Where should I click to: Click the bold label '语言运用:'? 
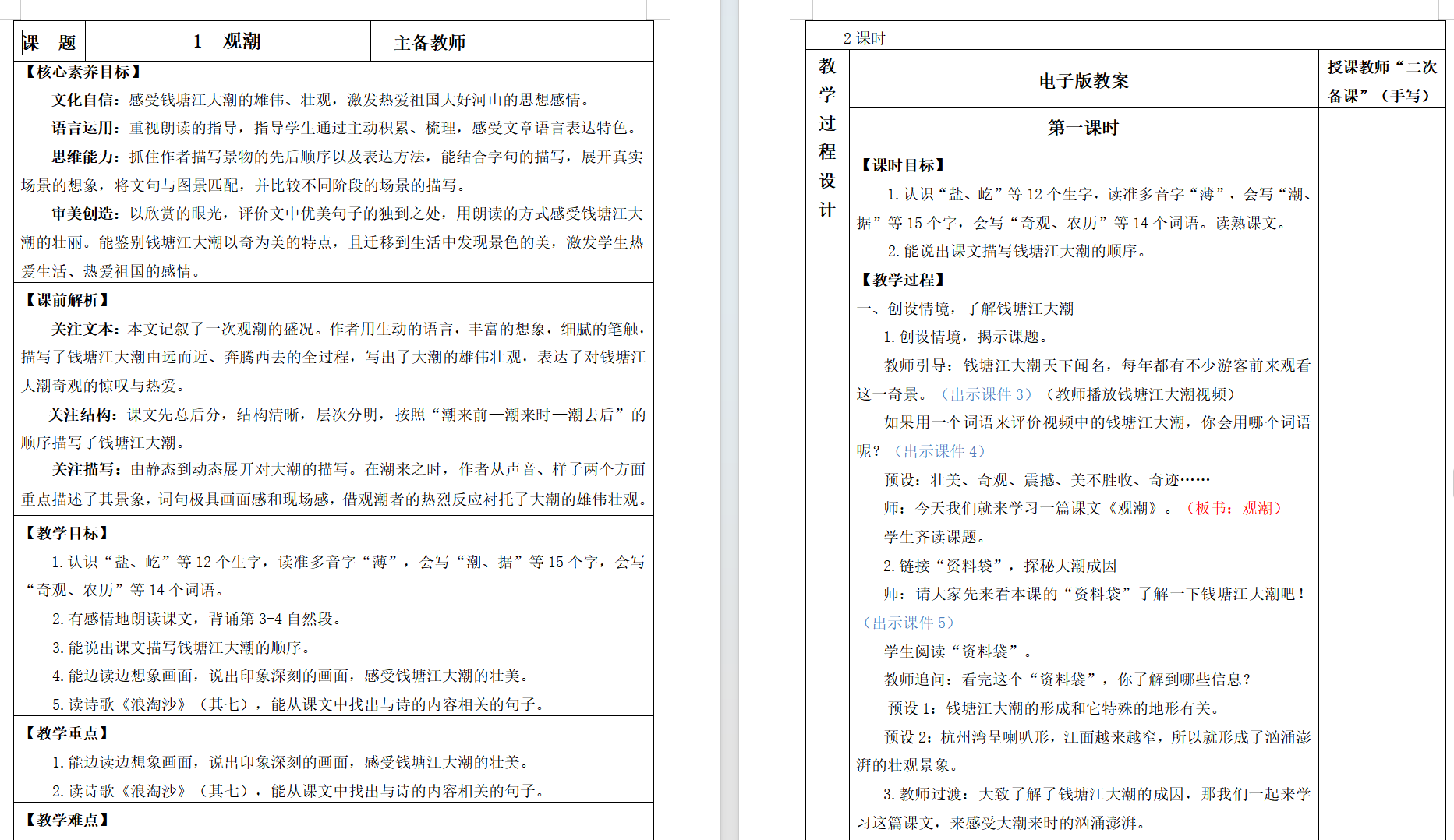point(87,128)
